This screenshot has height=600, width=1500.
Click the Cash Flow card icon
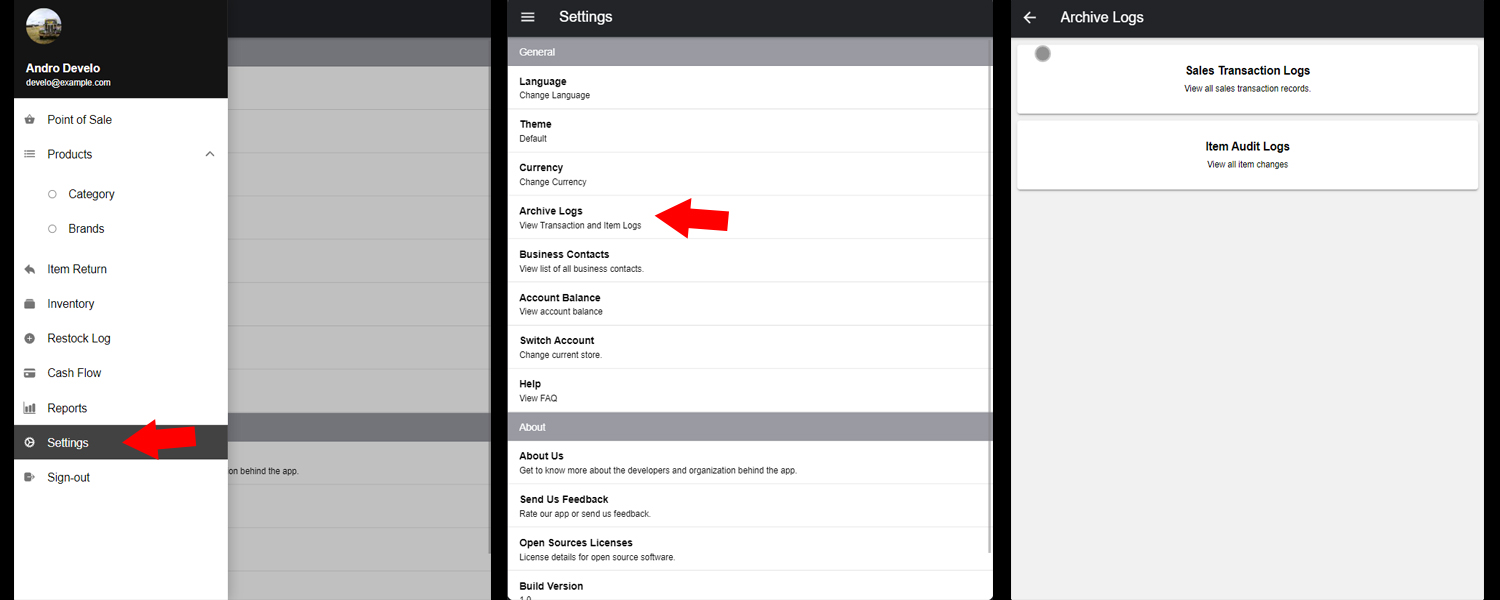tap(30, 373)
